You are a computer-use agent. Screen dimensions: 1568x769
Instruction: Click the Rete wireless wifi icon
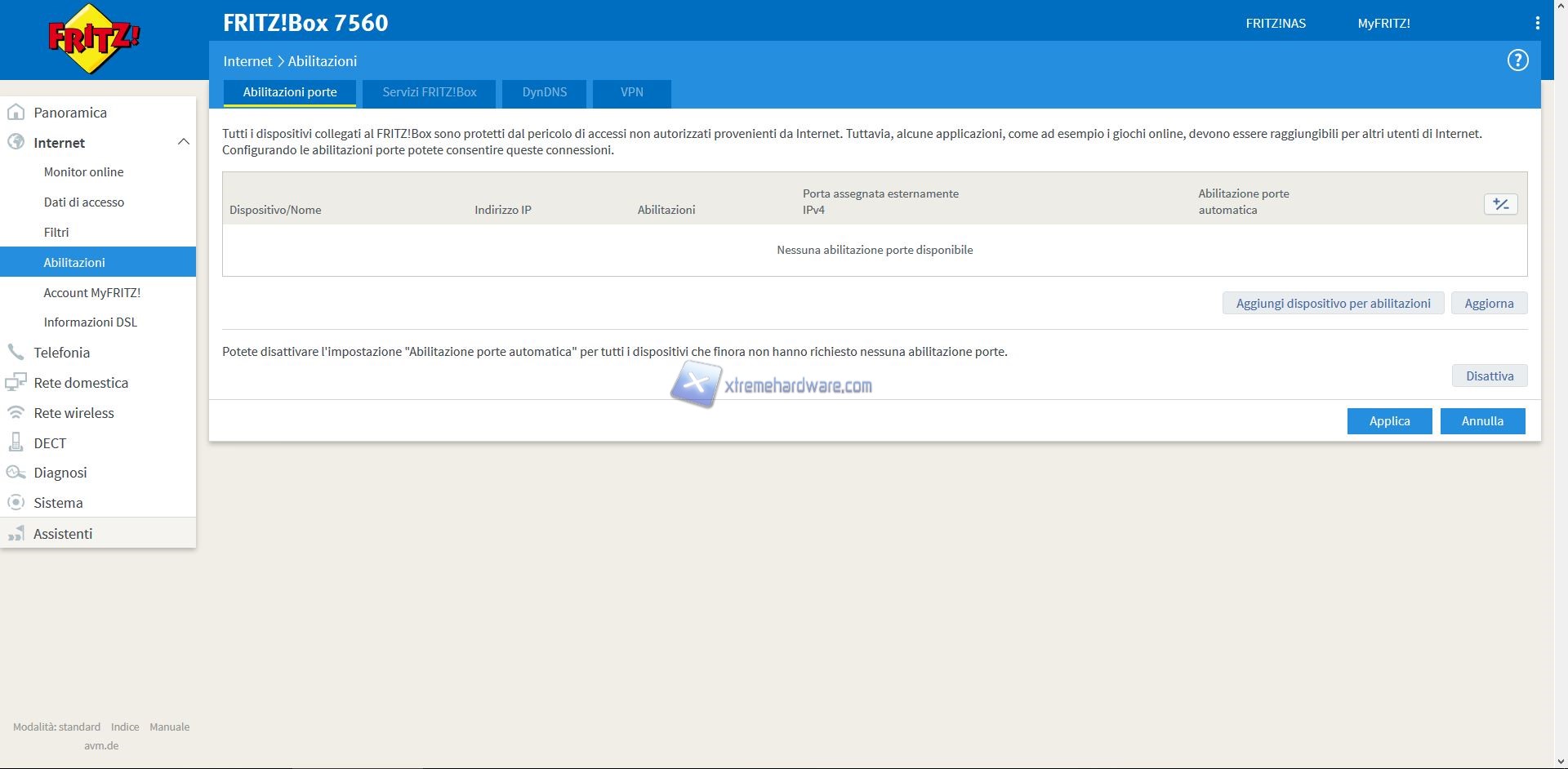(x=16, y=413)
